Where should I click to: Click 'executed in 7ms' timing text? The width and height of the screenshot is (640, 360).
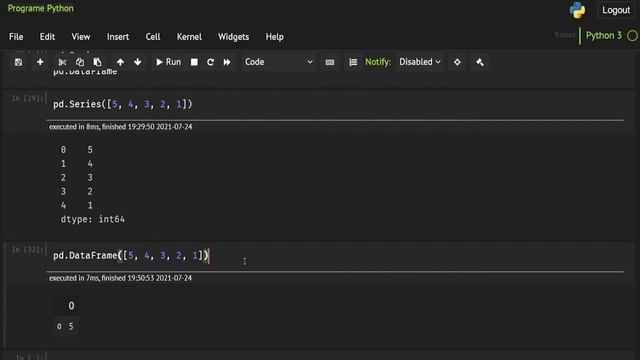120,278
